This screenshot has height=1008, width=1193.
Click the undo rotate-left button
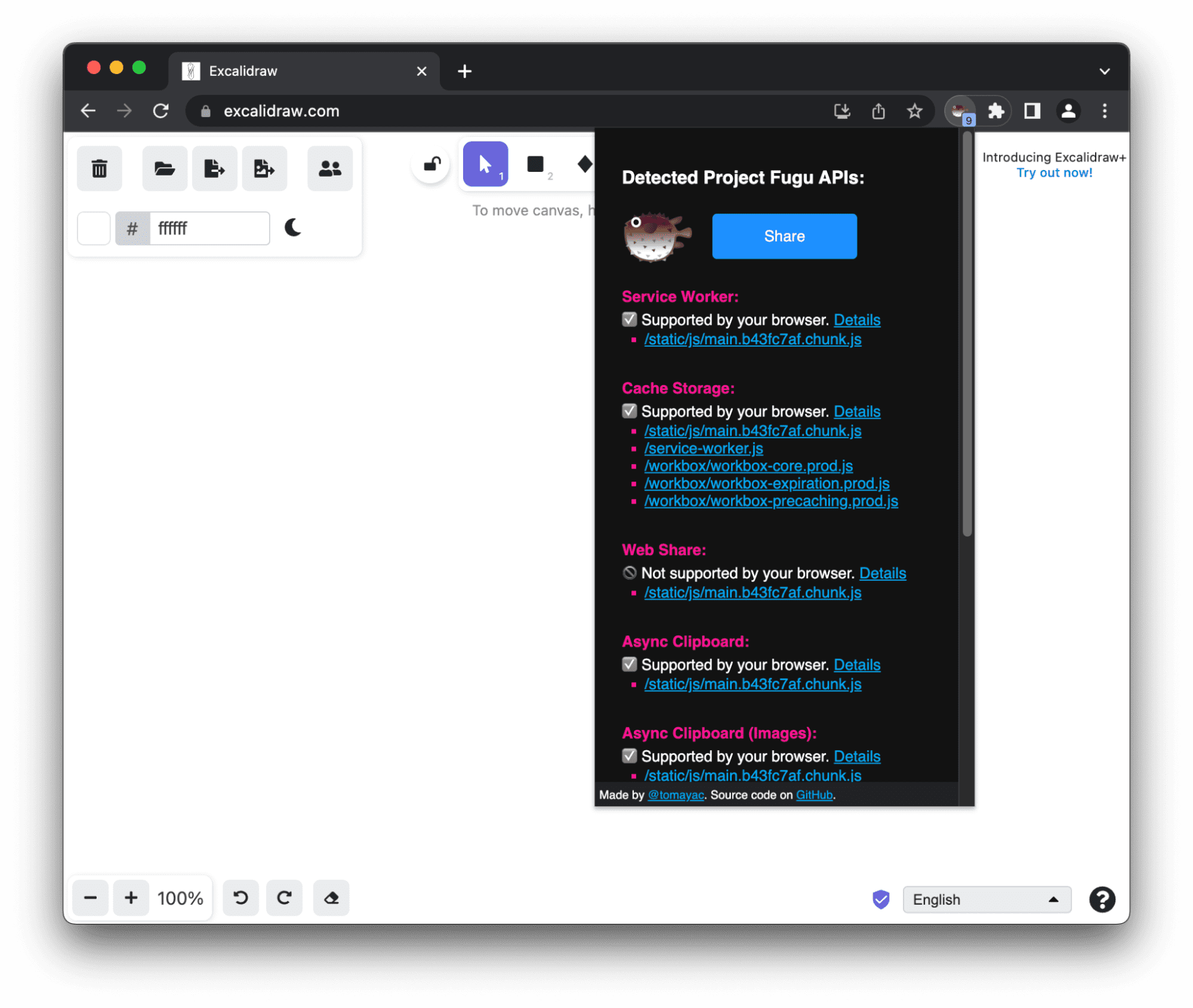click(240, 898)
